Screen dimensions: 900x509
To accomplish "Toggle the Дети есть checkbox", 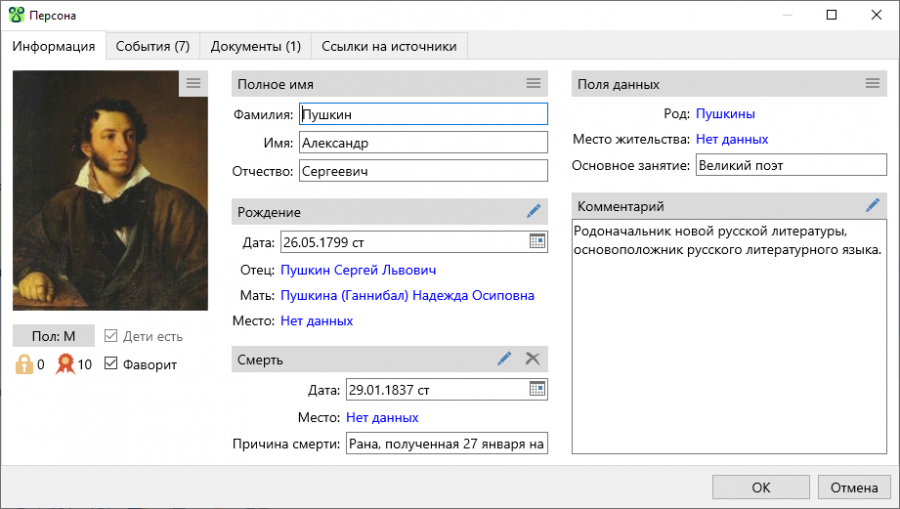I will point(111,336).
